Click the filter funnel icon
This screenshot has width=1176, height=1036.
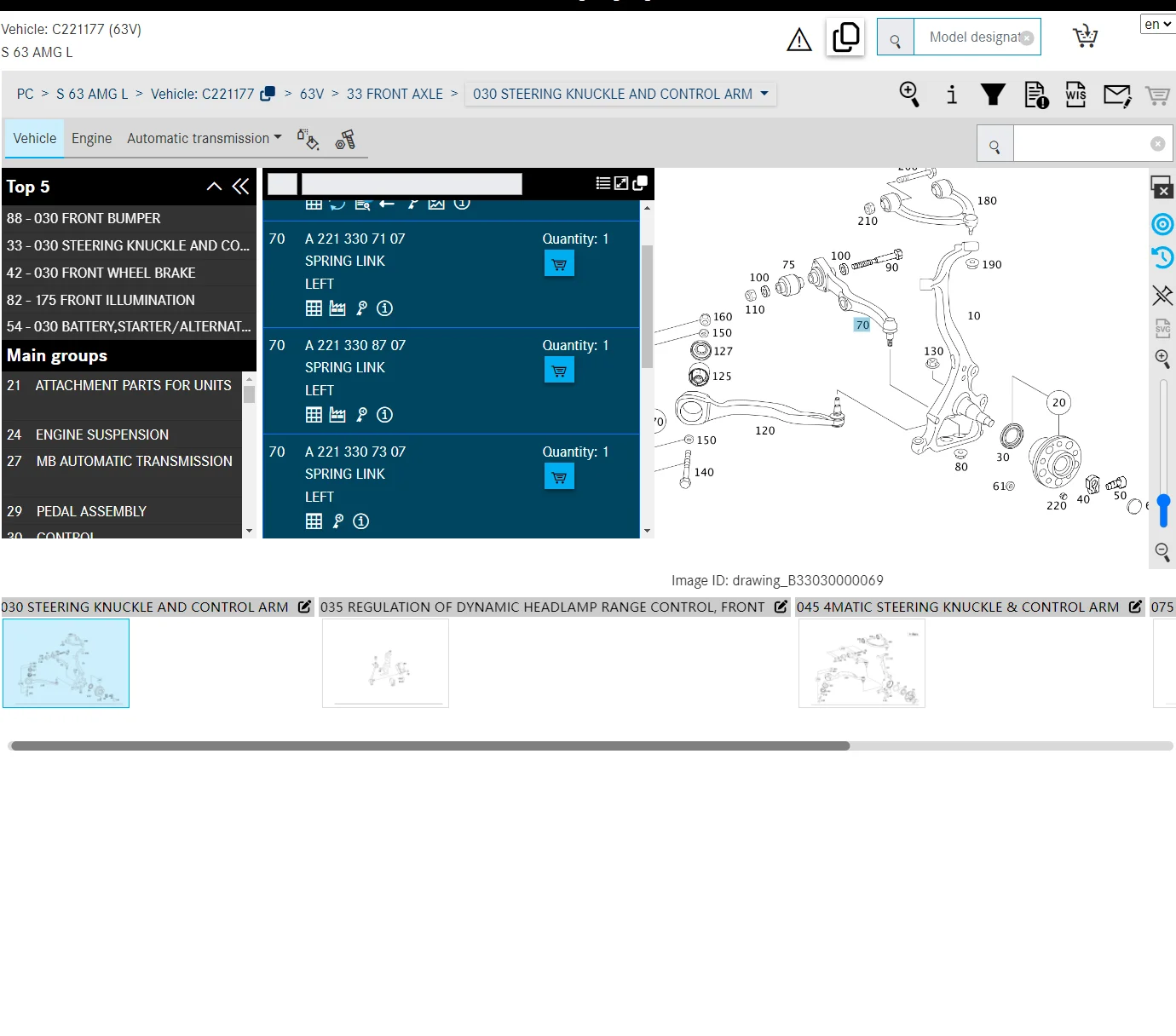(993, 94)
